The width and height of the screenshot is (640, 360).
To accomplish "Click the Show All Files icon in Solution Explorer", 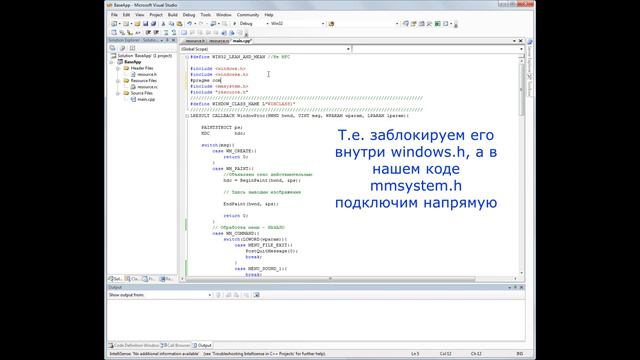I will pyautogui.click(x=122, y=48).
